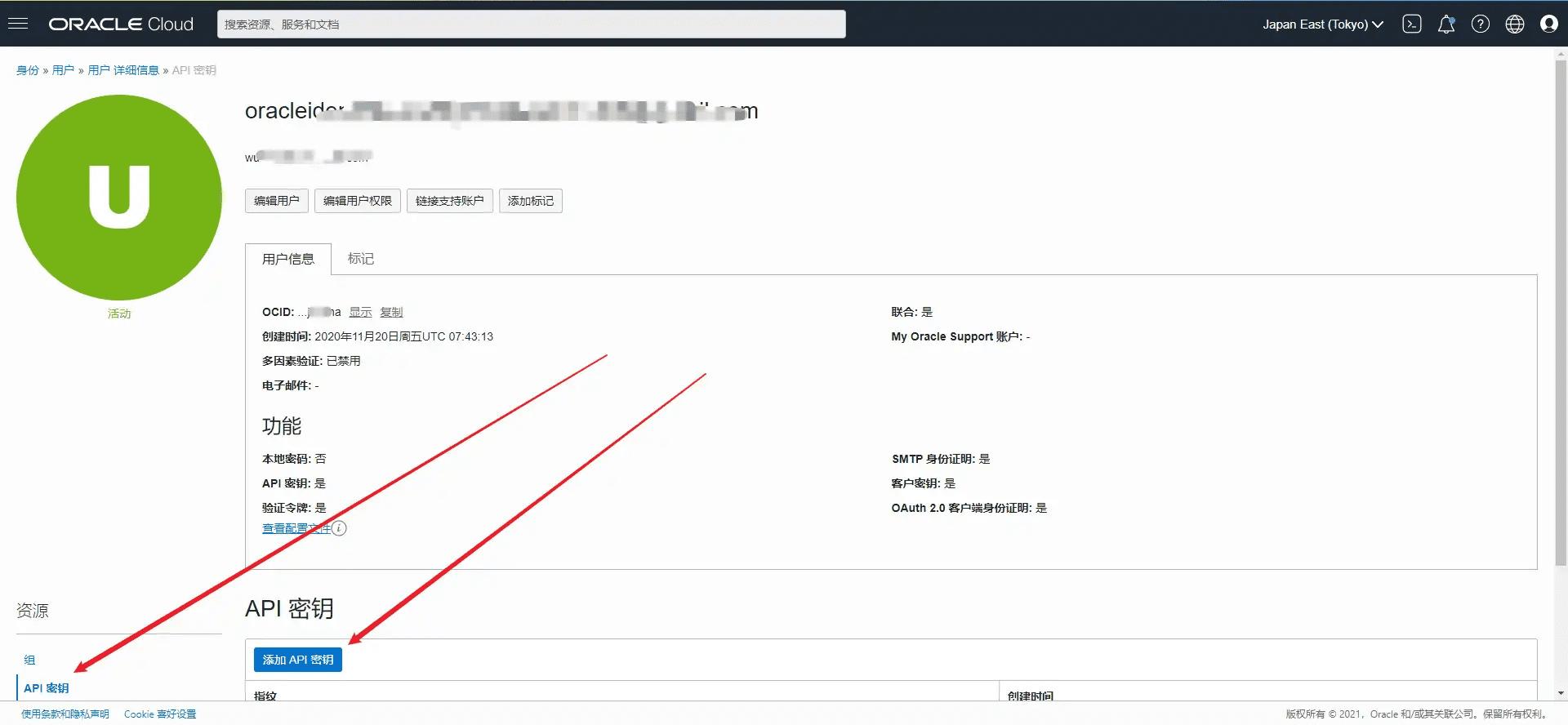Open Cookie 喜好设置 footer link

160,714
